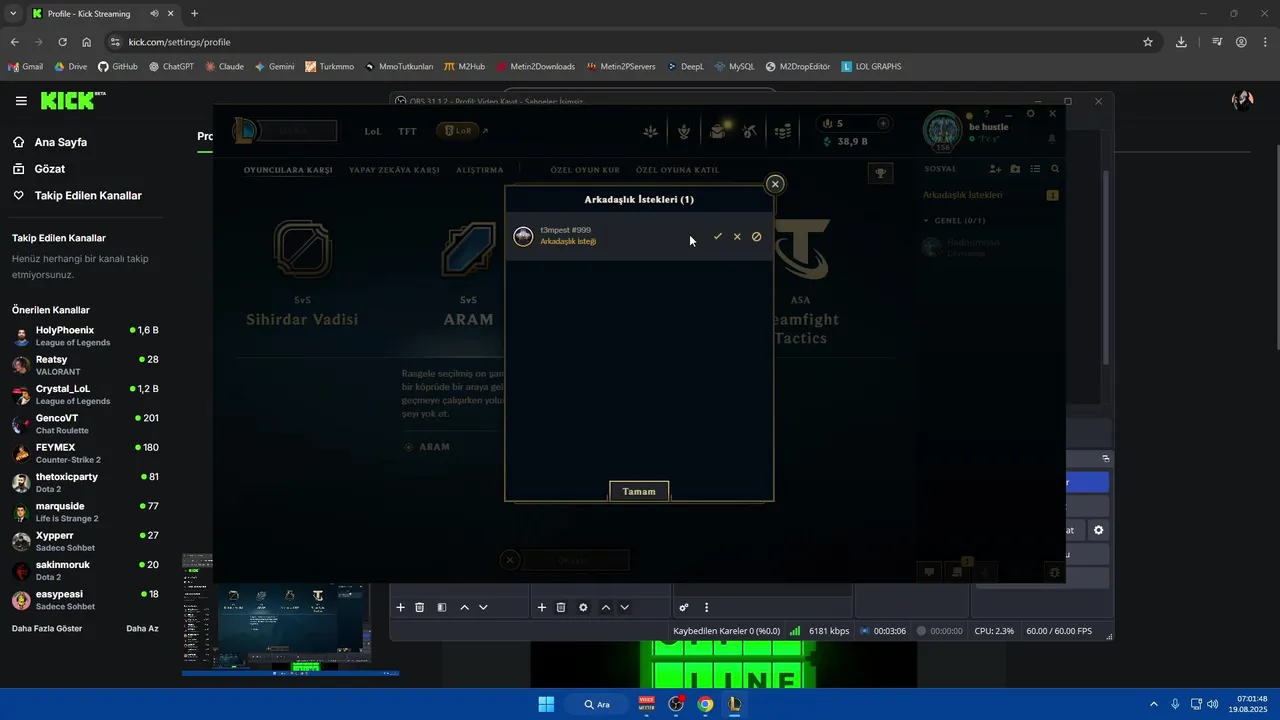Close the Arkadaşlık İstekleri dialog via round X
The image size is (1280, 720).
click(x=775, y=184)
